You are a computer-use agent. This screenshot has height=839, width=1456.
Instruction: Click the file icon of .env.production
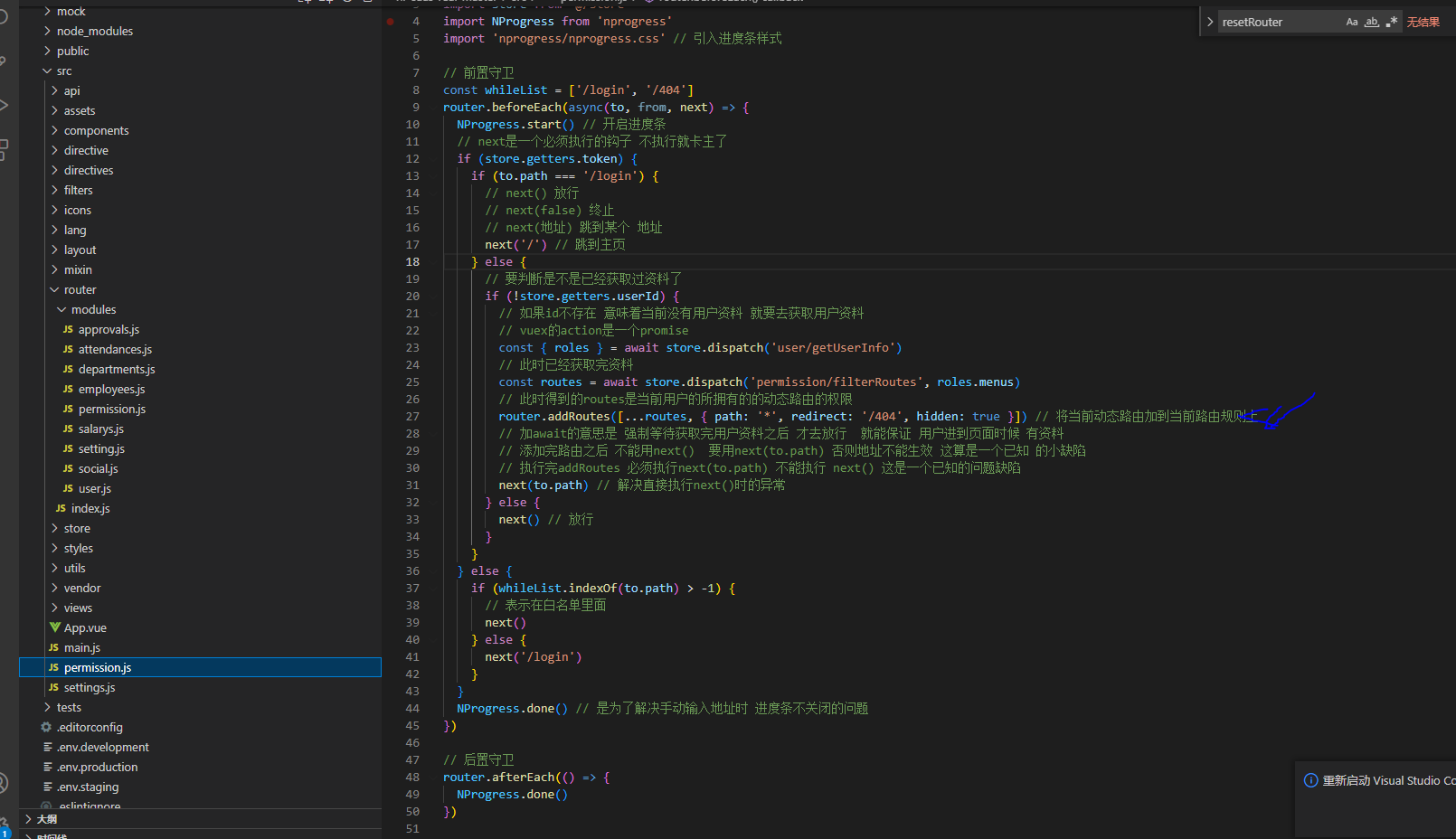pos(47,767)
